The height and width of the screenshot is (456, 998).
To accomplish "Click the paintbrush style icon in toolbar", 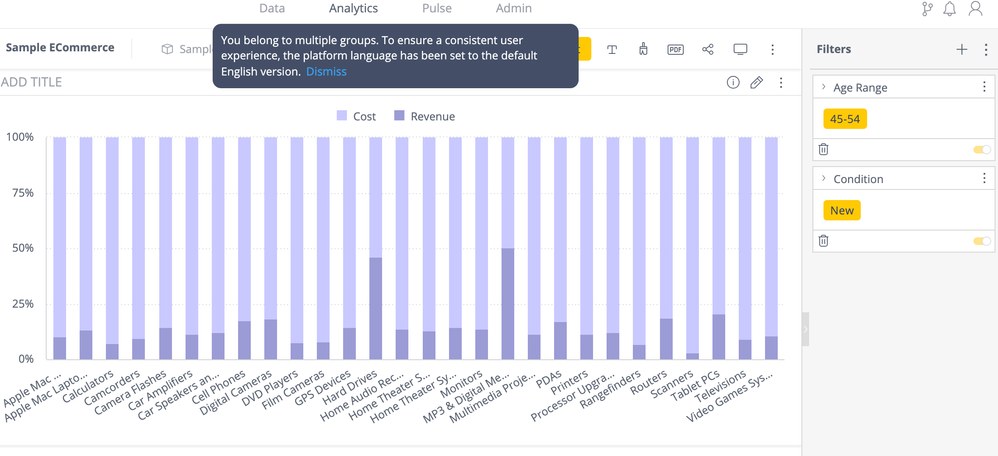I will pyautogui.click(x=643, y=49).
